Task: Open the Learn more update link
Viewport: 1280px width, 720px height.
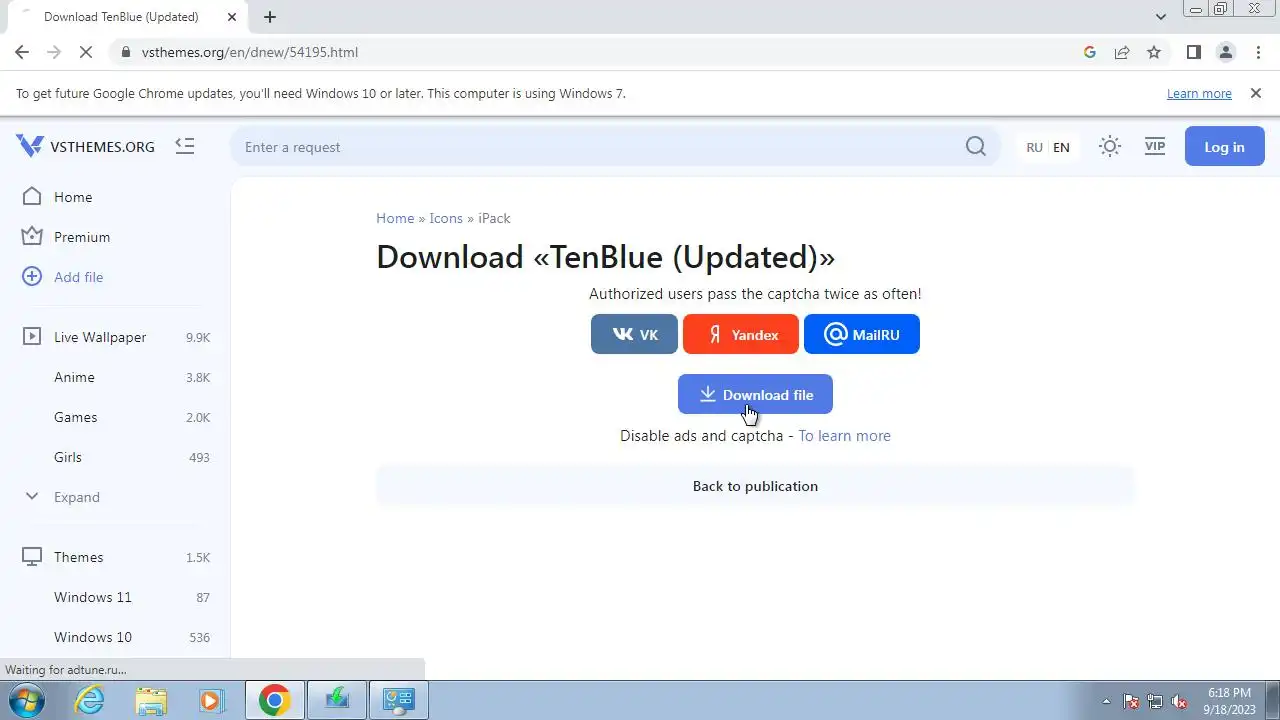Action: [1199, 93]
